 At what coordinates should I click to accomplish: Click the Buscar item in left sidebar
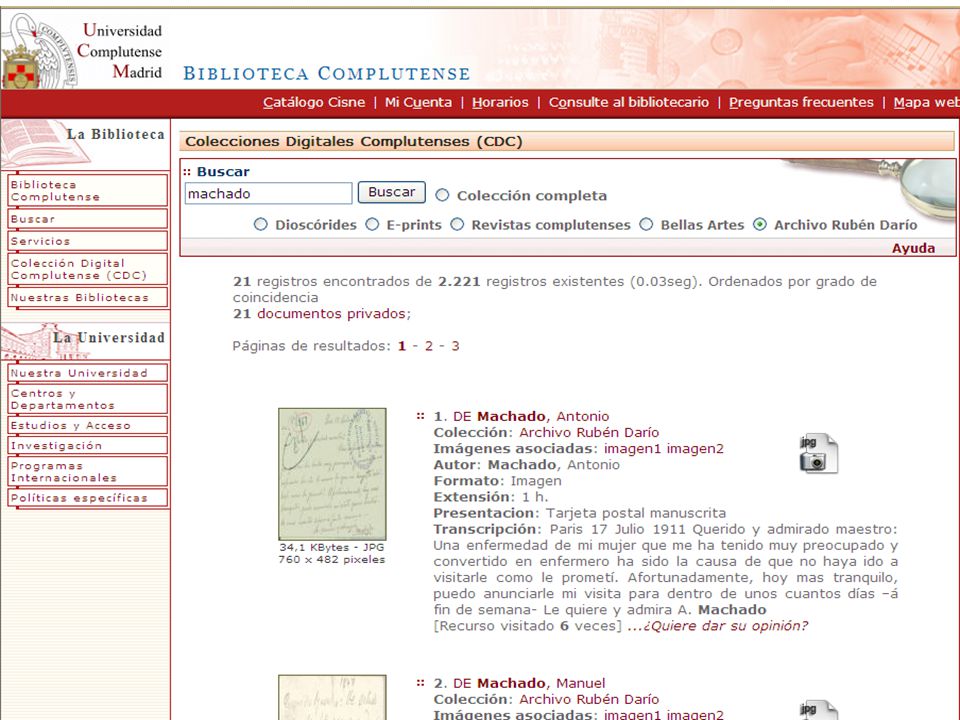click(88, 219)
